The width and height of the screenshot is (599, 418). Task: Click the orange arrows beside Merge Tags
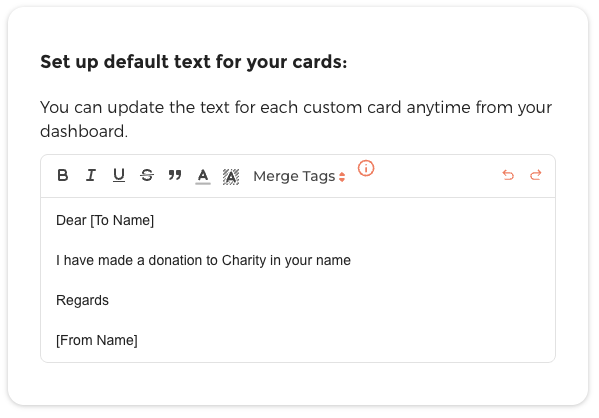pos(342,177)
